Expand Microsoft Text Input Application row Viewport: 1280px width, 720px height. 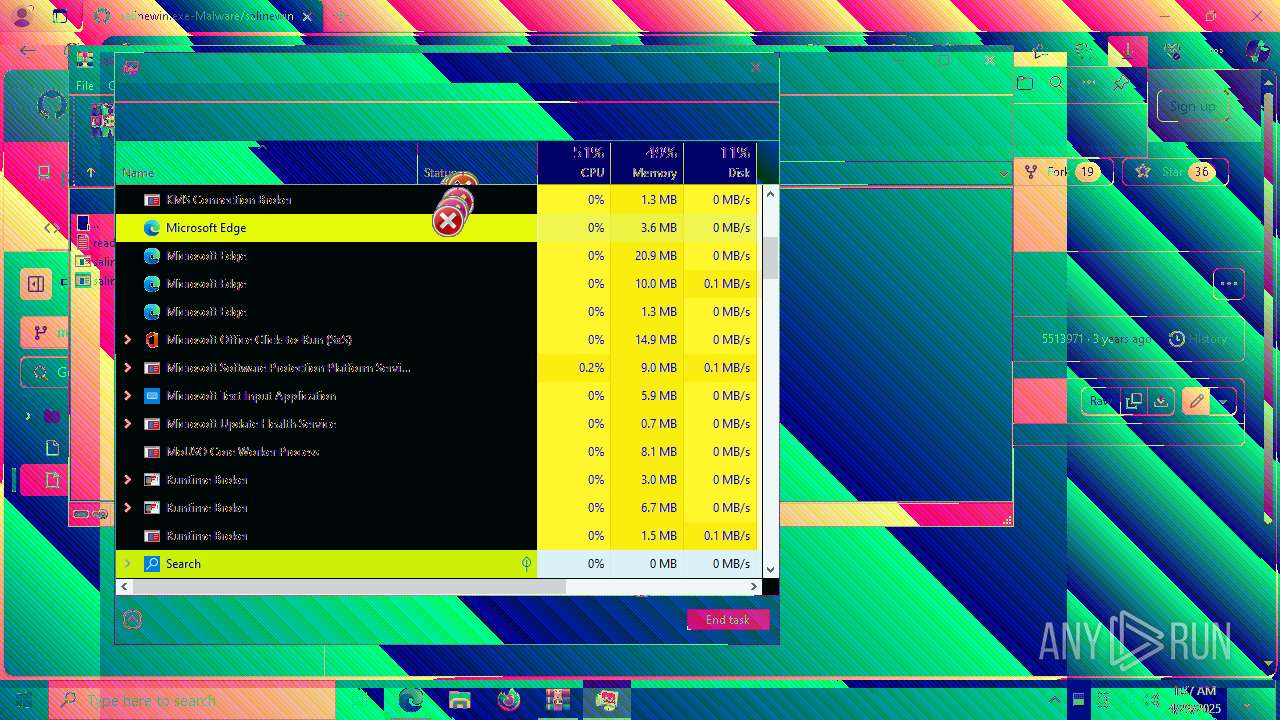127,396
